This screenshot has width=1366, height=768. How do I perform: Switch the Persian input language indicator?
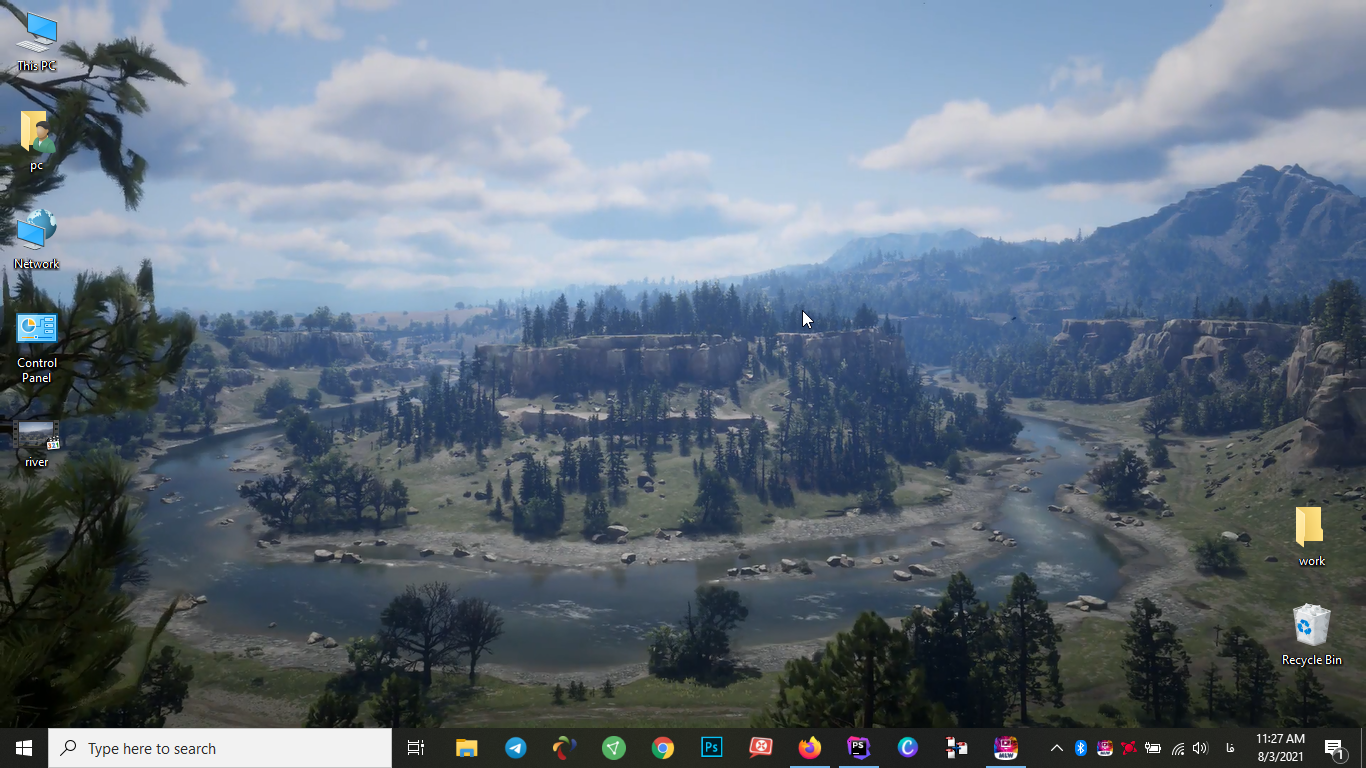pos(1229,748)
